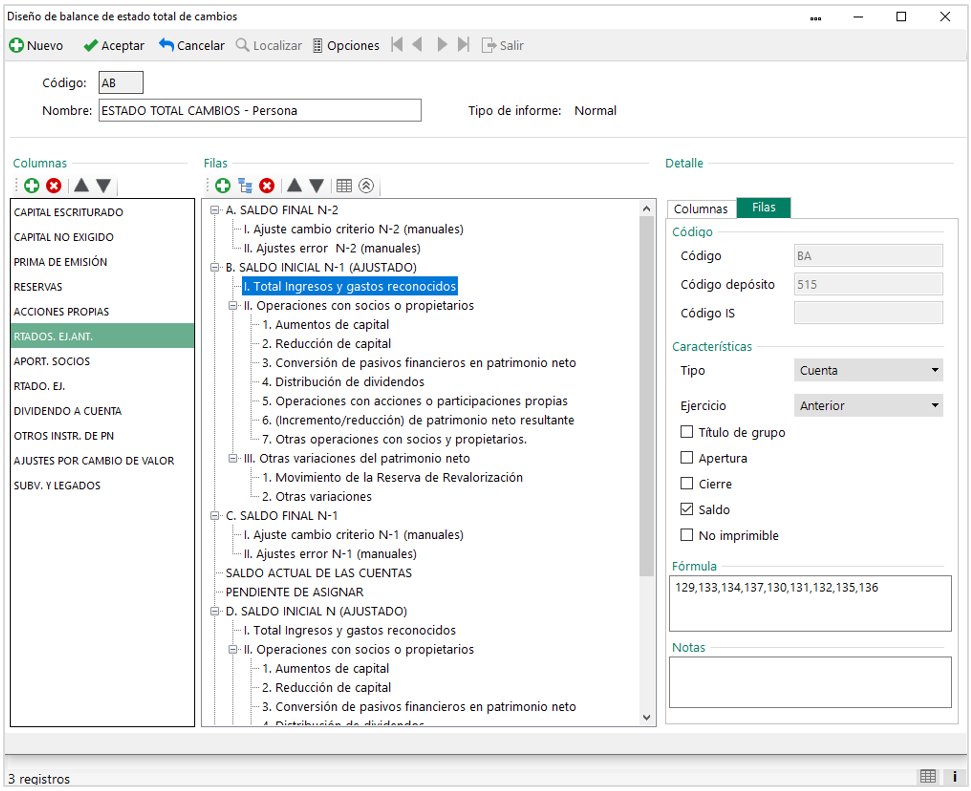Click grid icon in status bar

(928, 776)
